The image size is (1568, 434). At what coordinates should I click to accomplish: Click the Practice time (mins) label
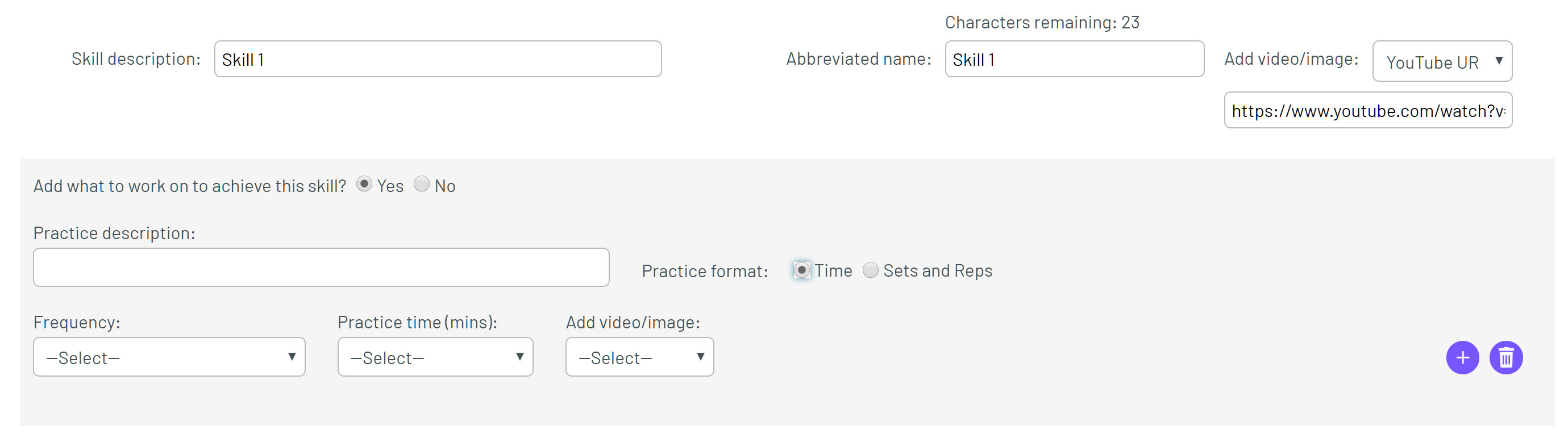click(418, 323)
